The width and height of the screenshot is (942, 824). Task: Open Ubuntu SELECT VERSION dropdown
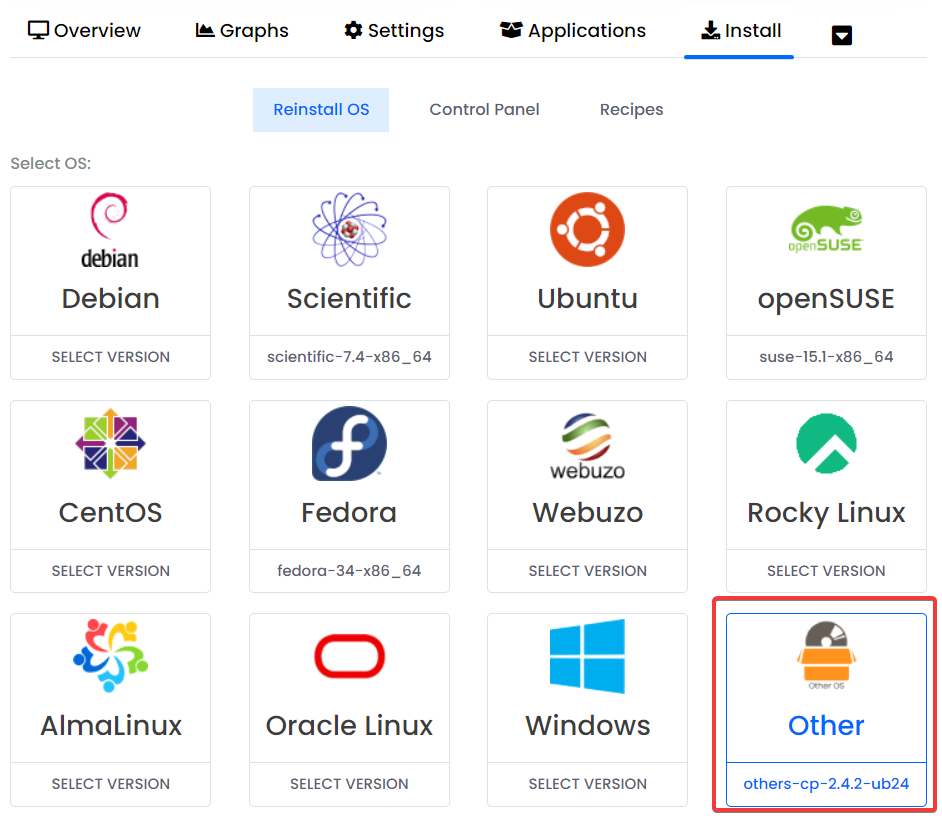point(588,357)
